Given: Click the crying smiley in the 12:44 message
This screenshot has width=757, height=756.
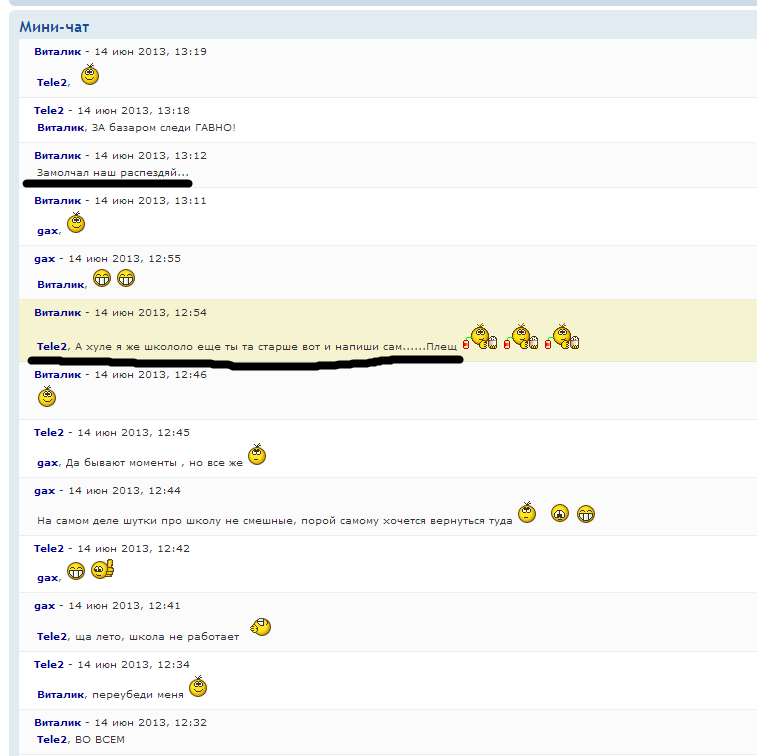Looking at the screenshot, I should coord(560,513).
